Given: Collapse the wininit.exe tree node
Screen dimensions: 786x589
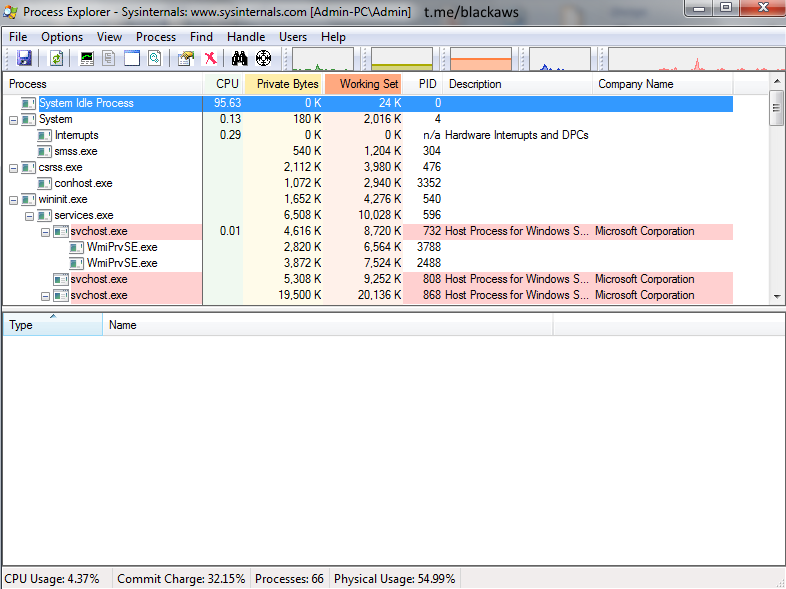Looking at the screenshot, I should pos(14,200).
